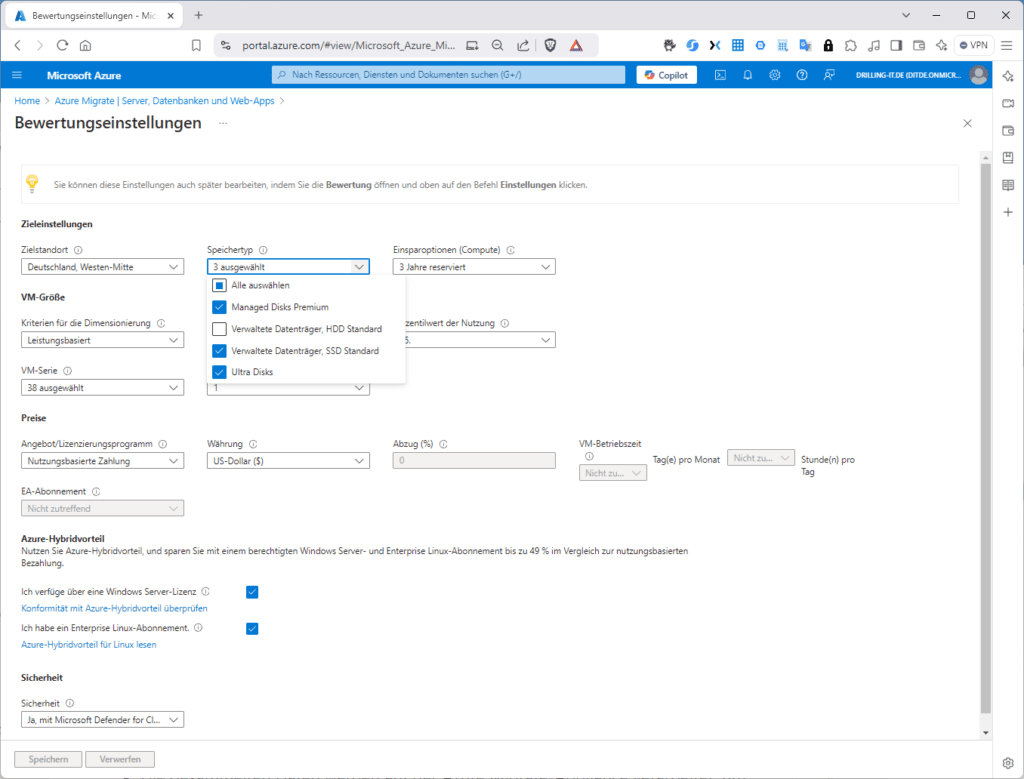Screen dimensions: 1024x779
Task: Open the sidebar reading list icon
Action: coord(1008,185)
